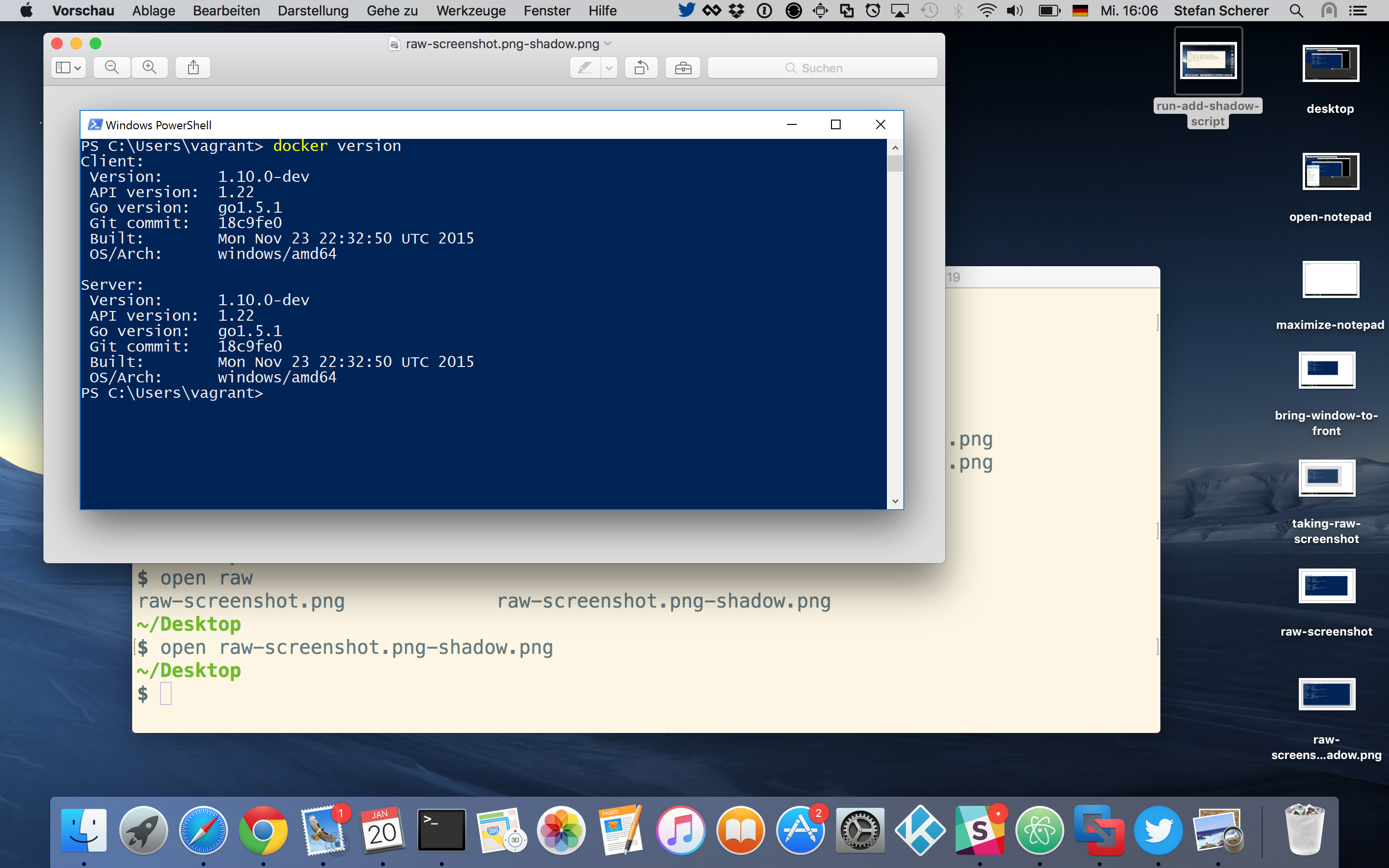Click the Bluetooth icon in the menu bar
The image size is (1389, 868).
pyautogui.click(x=958, y=10)
